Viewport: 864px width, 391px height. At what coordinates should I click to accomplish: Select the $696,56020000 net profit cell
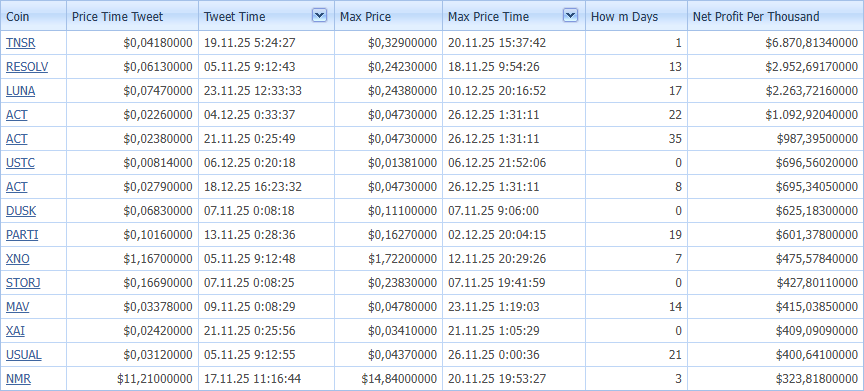(776, 163)
